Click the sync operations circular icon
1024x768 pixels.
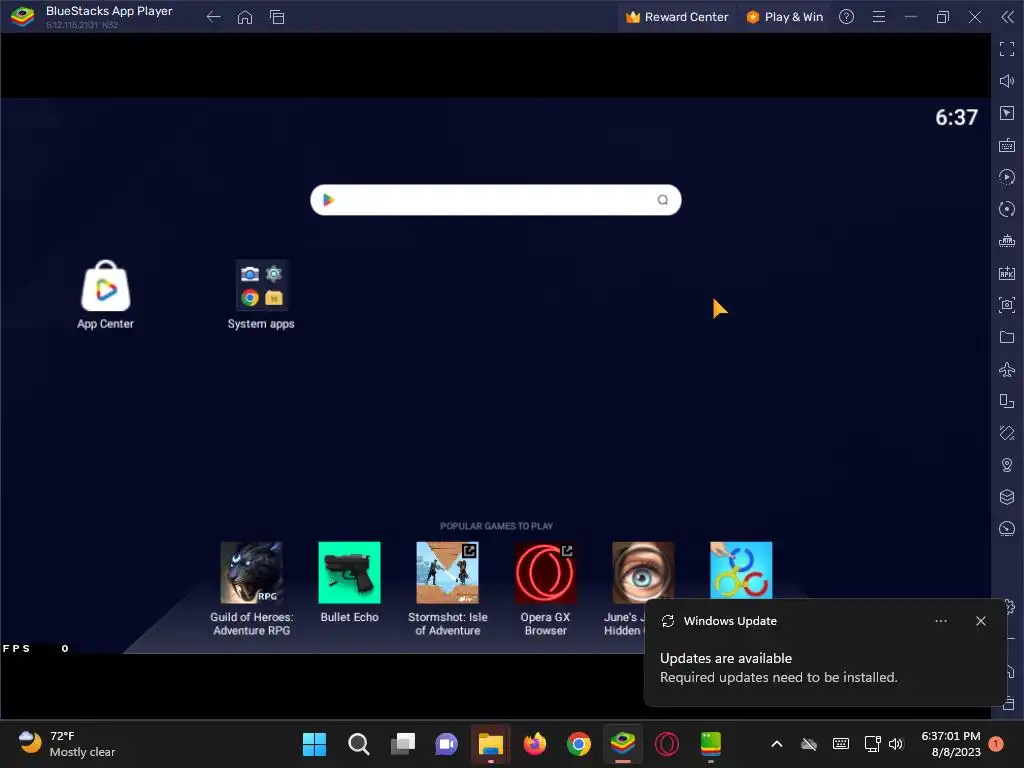[1007, 209]
